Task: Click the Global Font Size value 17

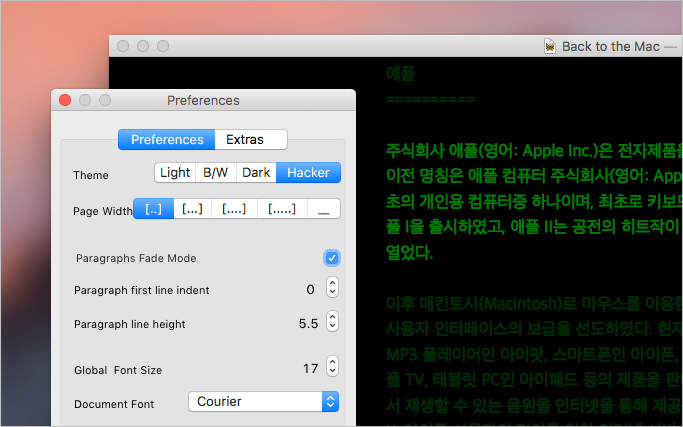Action: click(x=311, y=369)
